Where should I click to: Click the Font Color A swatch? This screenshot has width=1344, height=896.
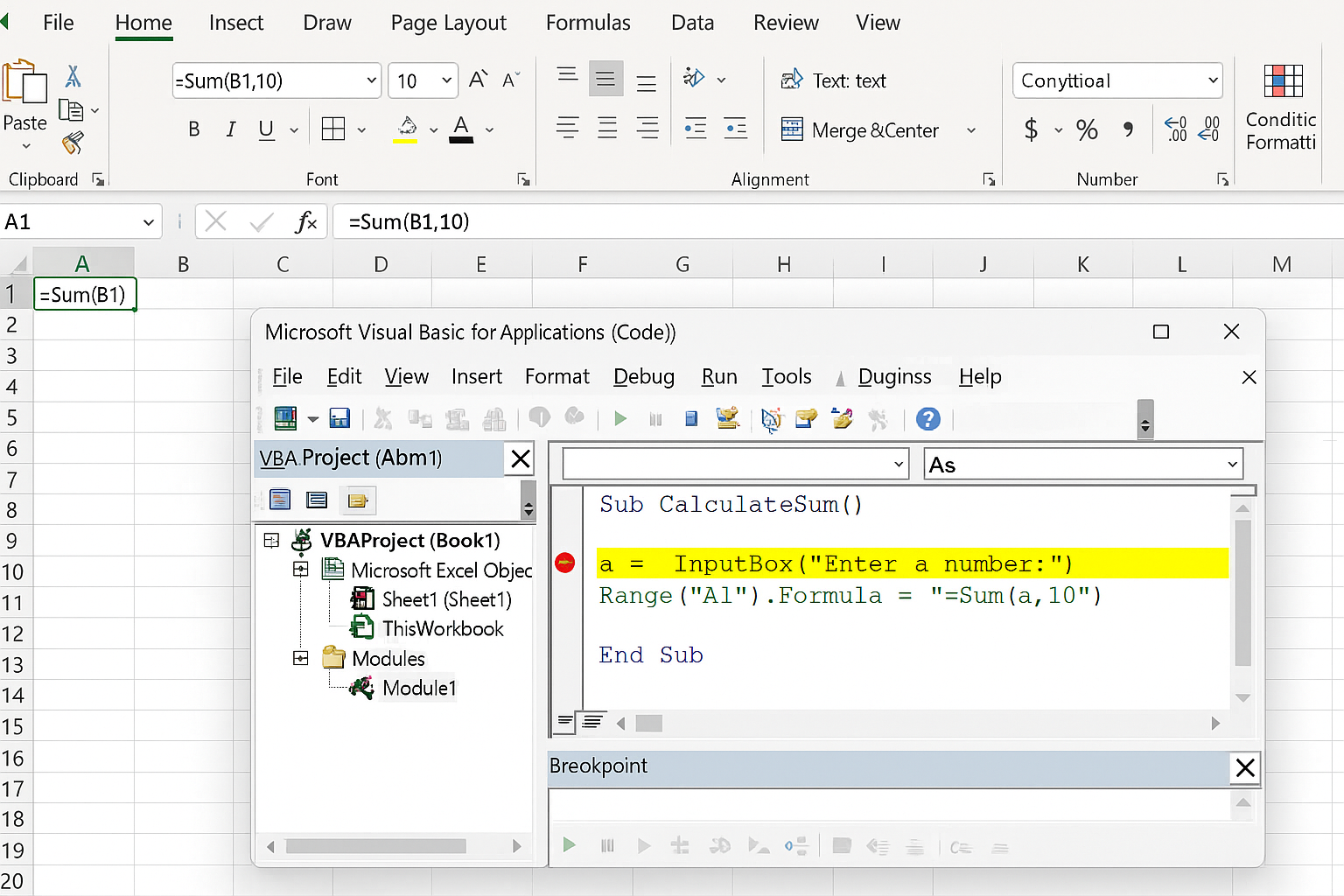click(461, 129)
